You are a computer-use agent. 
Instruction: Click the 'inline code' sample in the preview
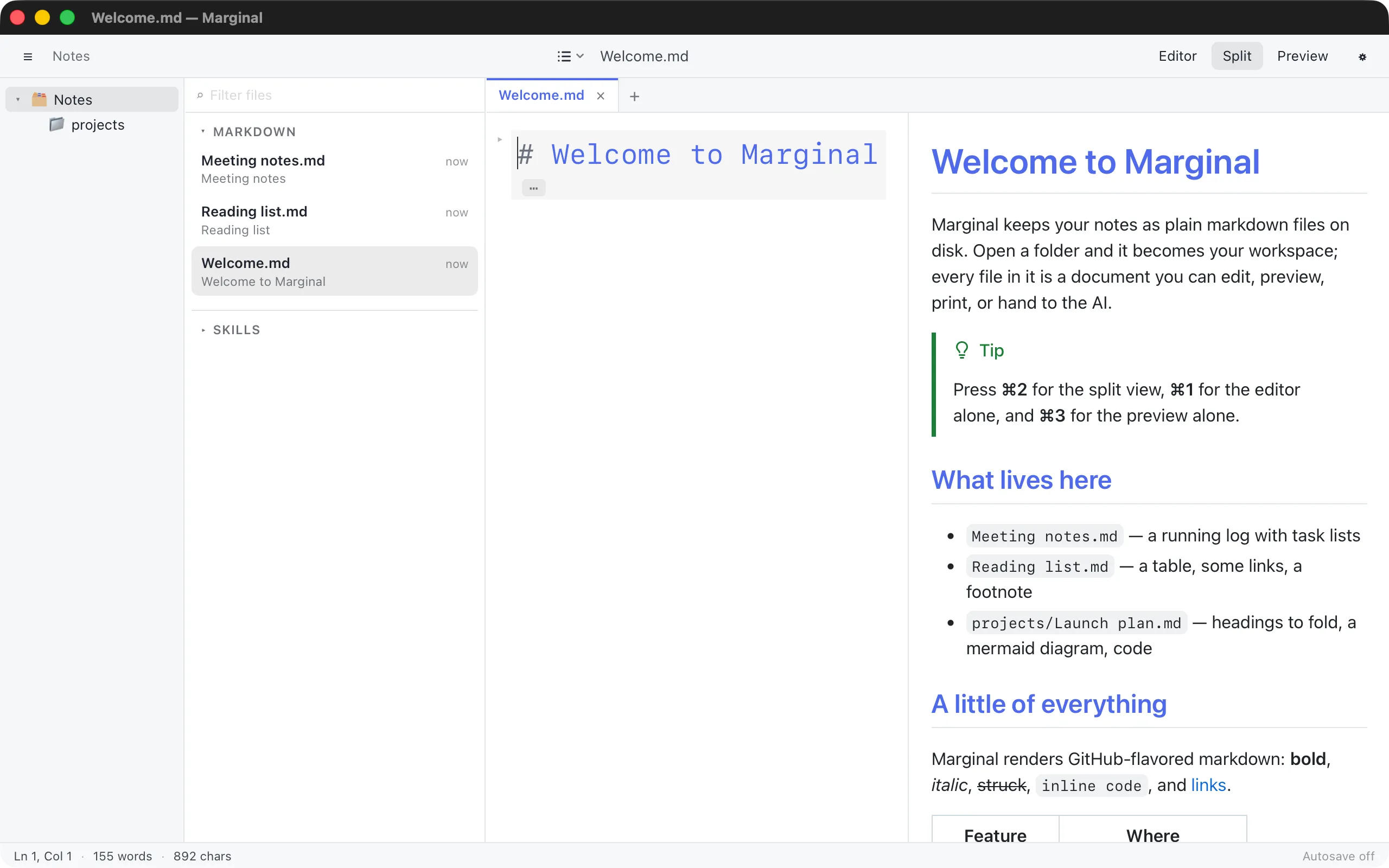[1091, 786]
